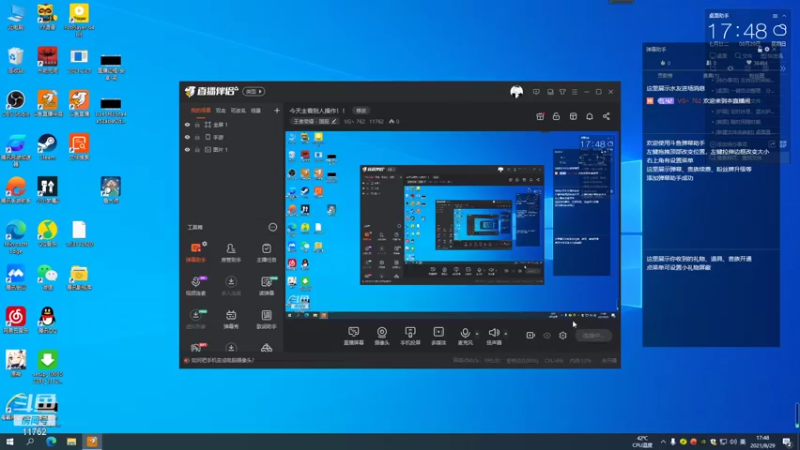Click the stream preview canvas
Image resolution: width=800 pixels, height=450 pixels.
(x=452, y=225)
